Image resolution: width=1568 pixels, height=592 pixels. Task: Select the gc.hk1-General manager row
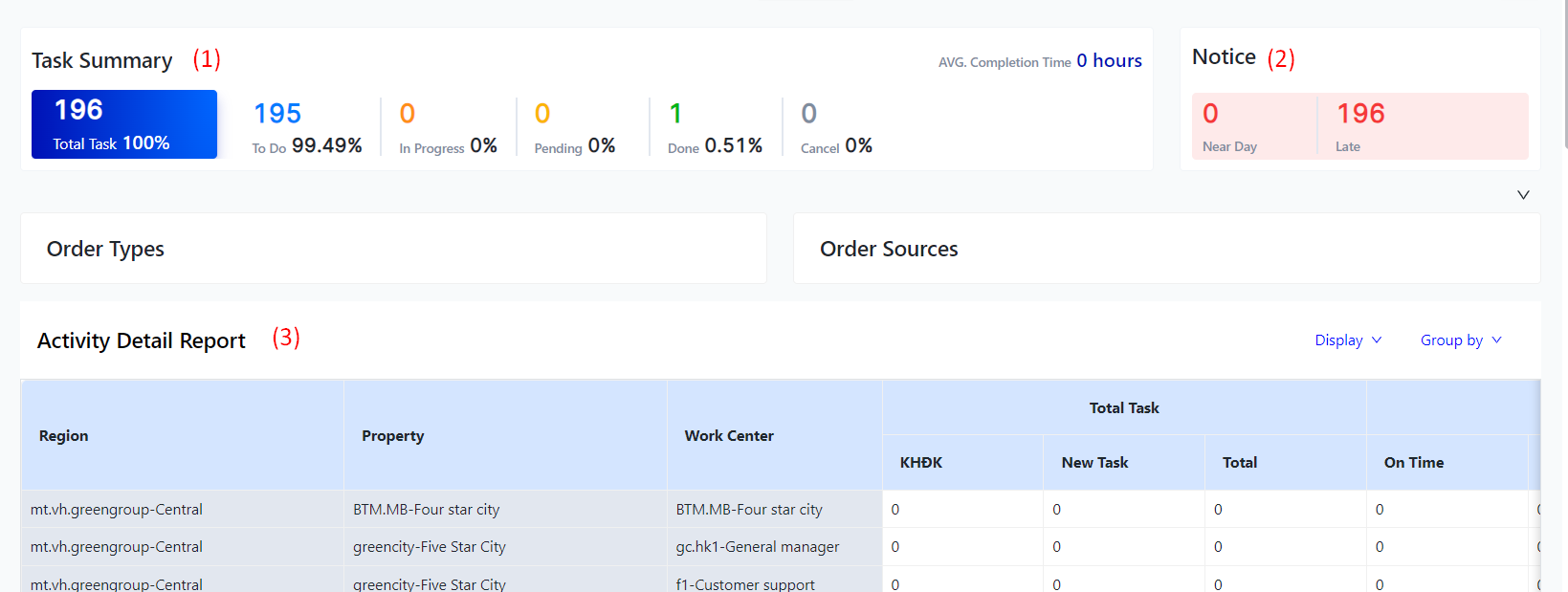[x=757, y=547]
